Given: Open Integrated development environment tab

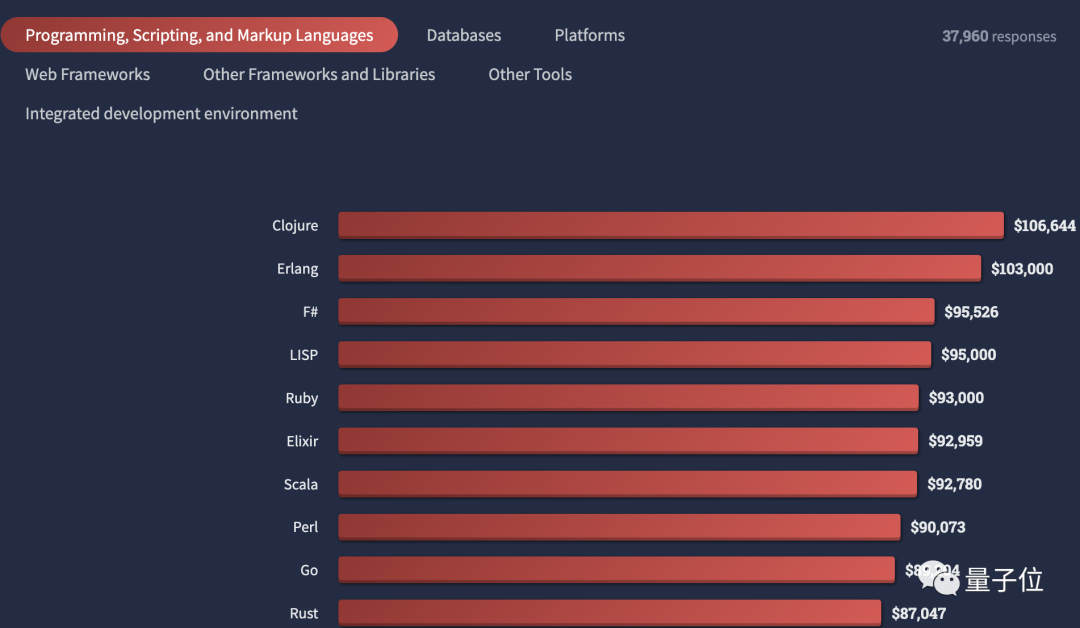Looking at the screenshot, I should (x=161, y=114).
